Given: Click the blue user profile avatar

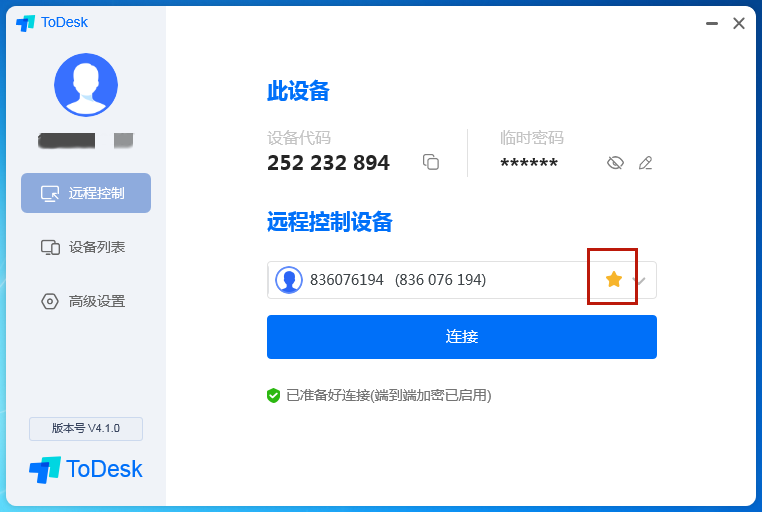Looking at the screenshot, I should click(x=86, y=85).
